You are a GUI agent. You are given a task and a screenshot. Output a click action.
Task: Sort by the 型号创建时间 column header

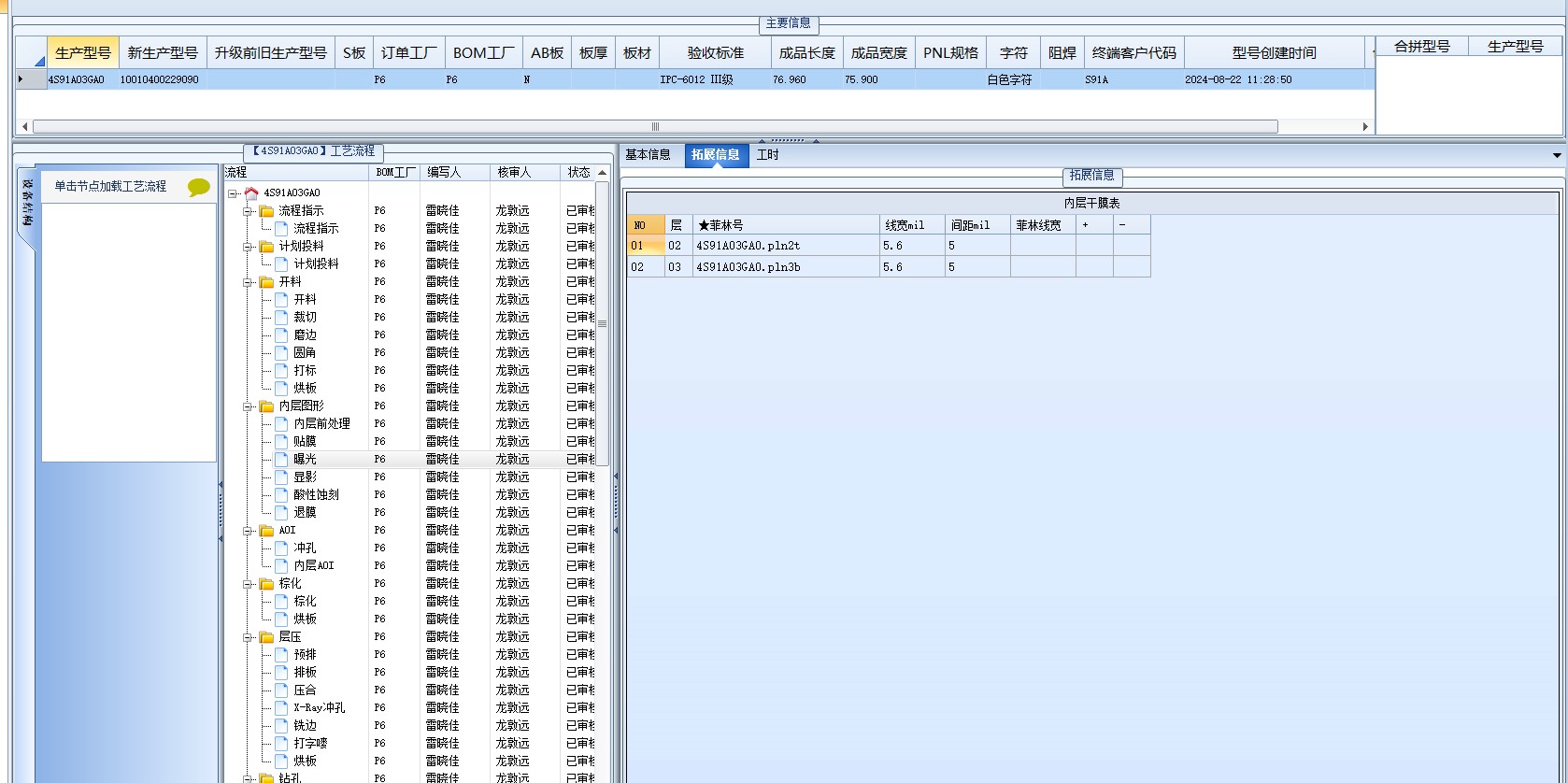(1275, 53)
